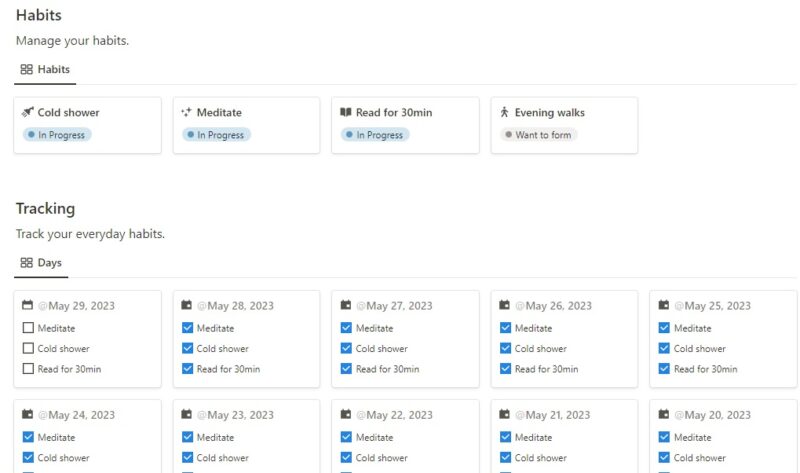Viewport: 800px width, 473px height.
Task: Uncheck Meditate on May 24, 2023
Action: 29,437
